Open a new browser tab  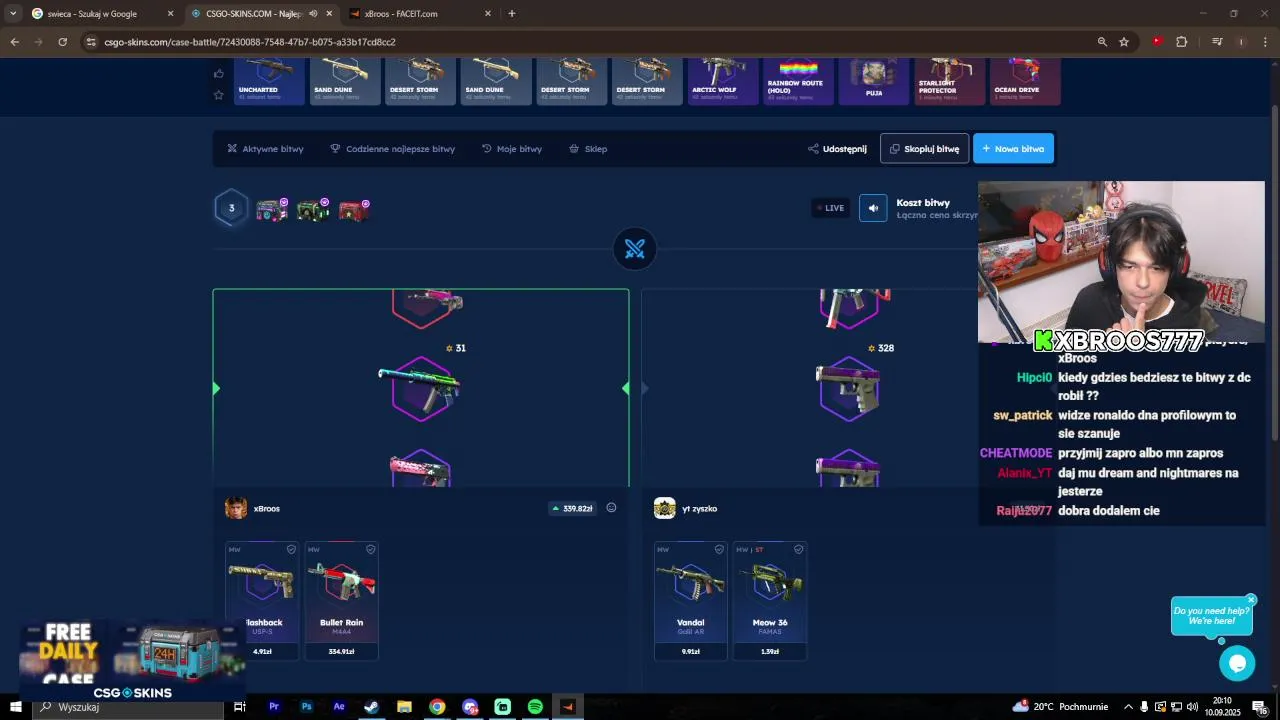click(512, 14)
